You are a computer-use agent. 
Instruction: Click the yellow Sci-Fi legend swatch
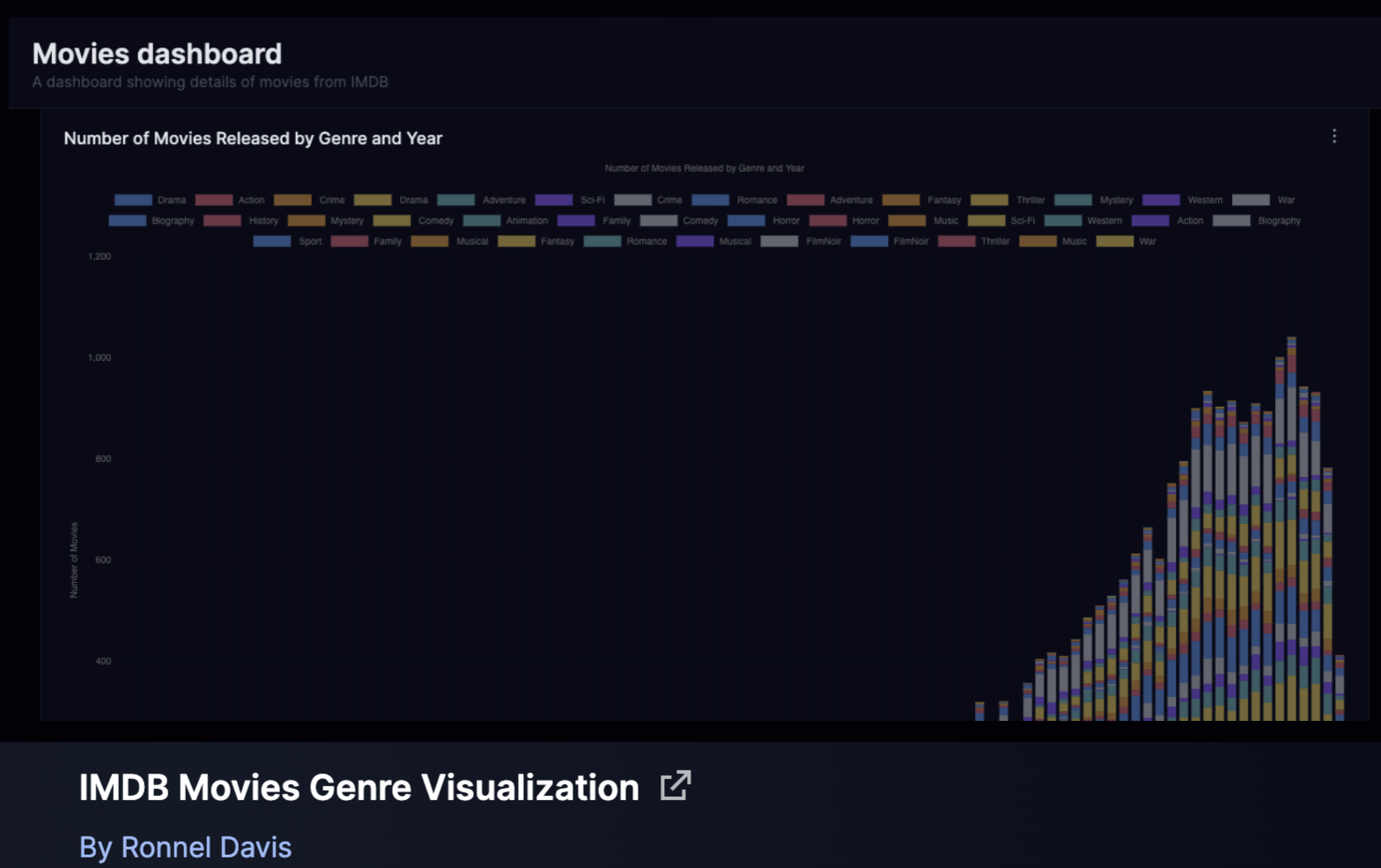[x=986, y=221]
